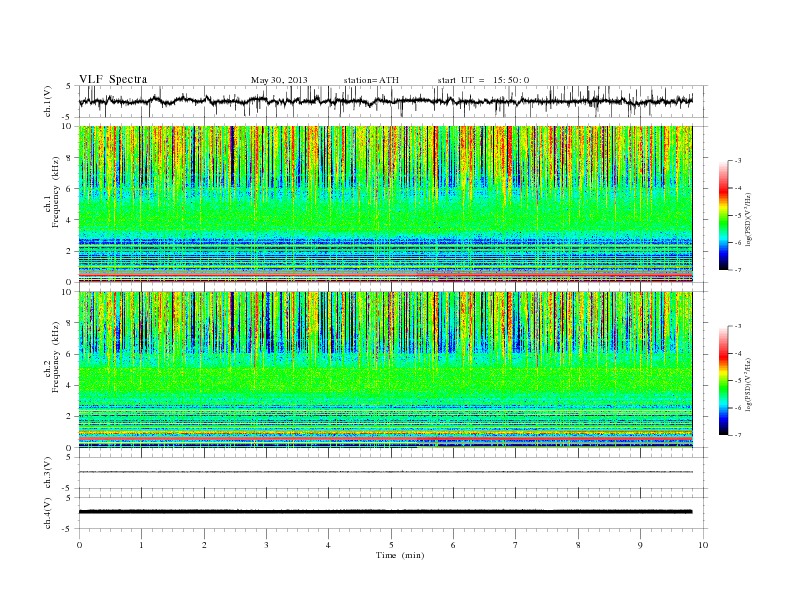The image size is (792, 612).
Task: Click the 'VLF Spectra' title text
Action: tap(113, 79)
